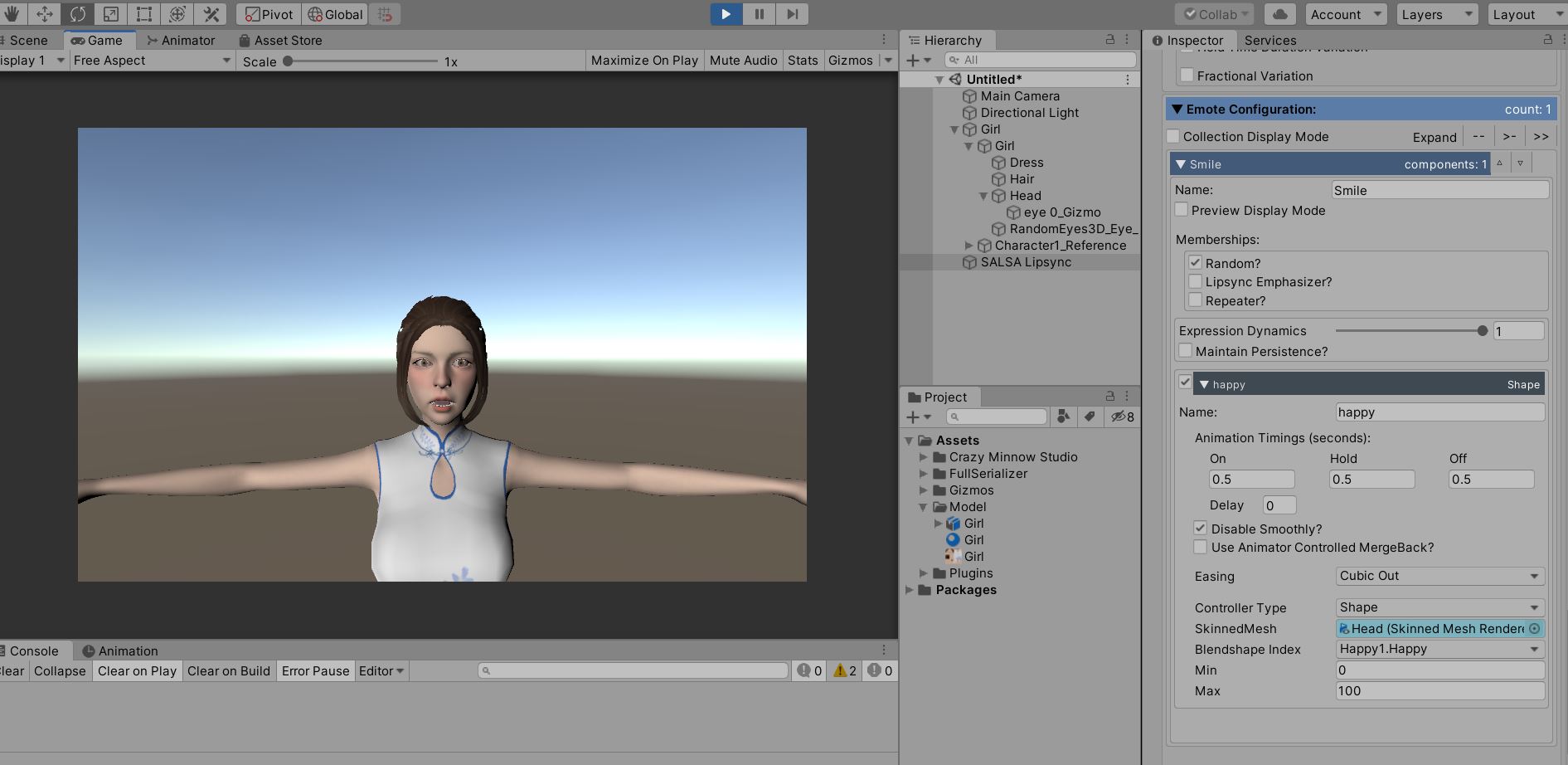Select the Move tool
Screen dimensions: 1568x765
click(x=45, y=14)
